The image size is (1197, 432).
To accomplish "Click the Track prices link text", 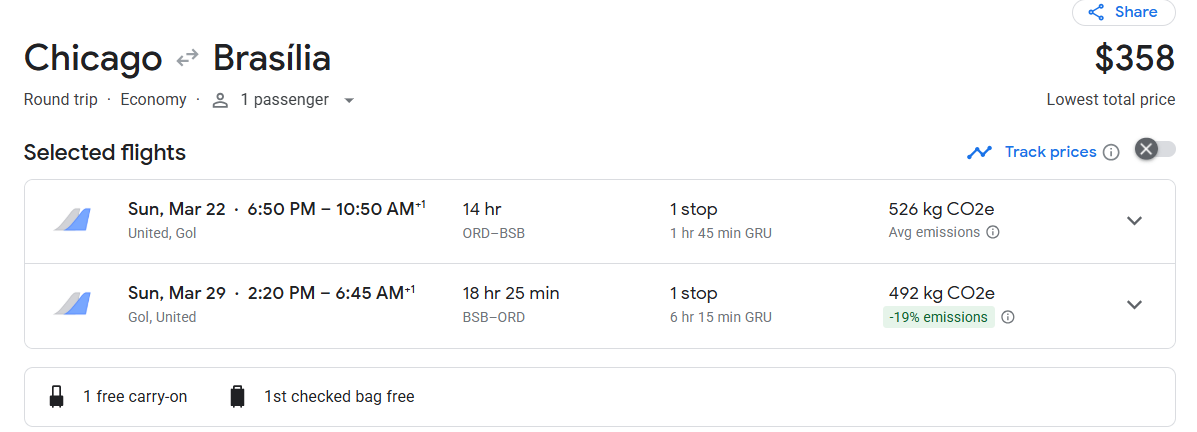I will (x=1050, y=152).
